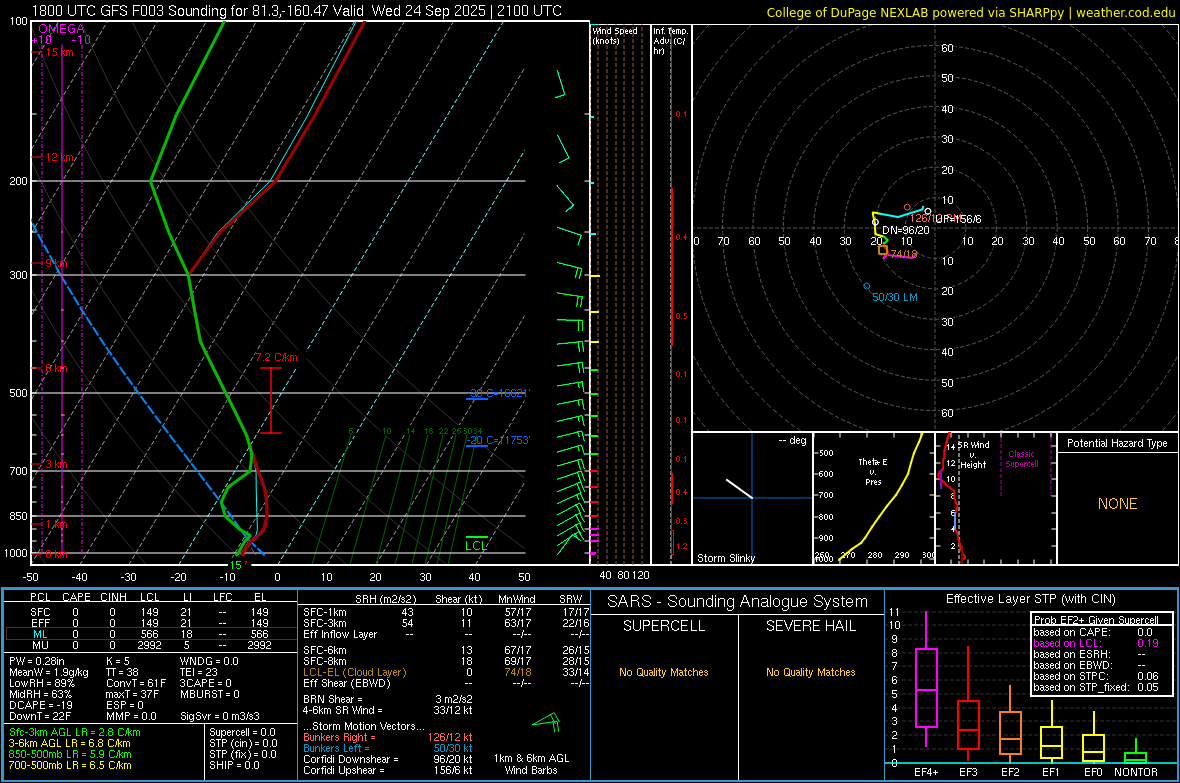Screen dimensions: 1180x783
Task: Click the green 1km & 6km wind barb icon
Action: pos(547,723)
